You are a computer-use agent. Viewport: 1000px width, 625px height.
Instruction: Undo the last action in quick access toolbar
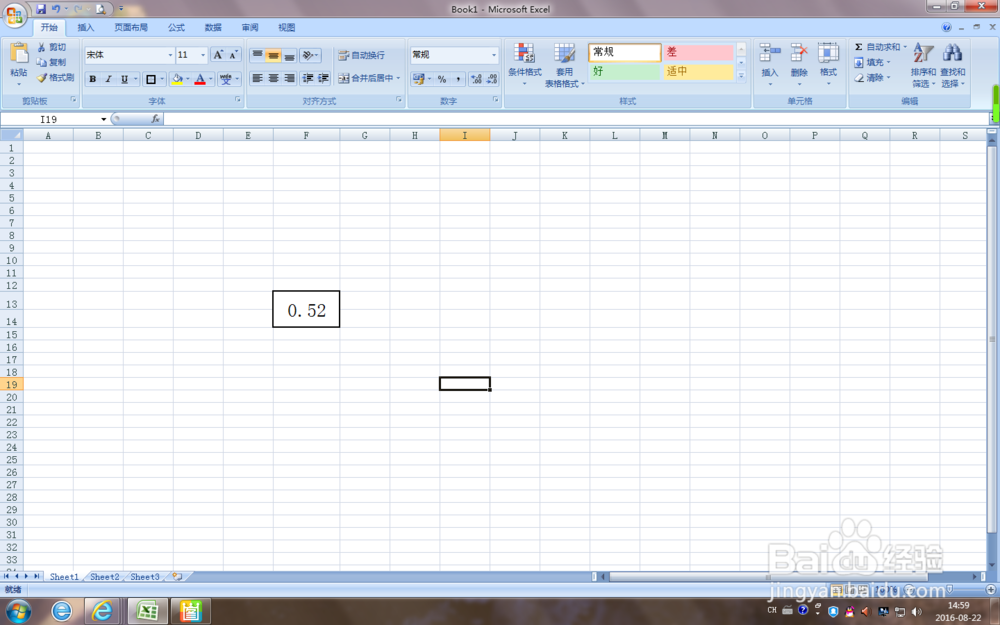(x=56, y=9)
